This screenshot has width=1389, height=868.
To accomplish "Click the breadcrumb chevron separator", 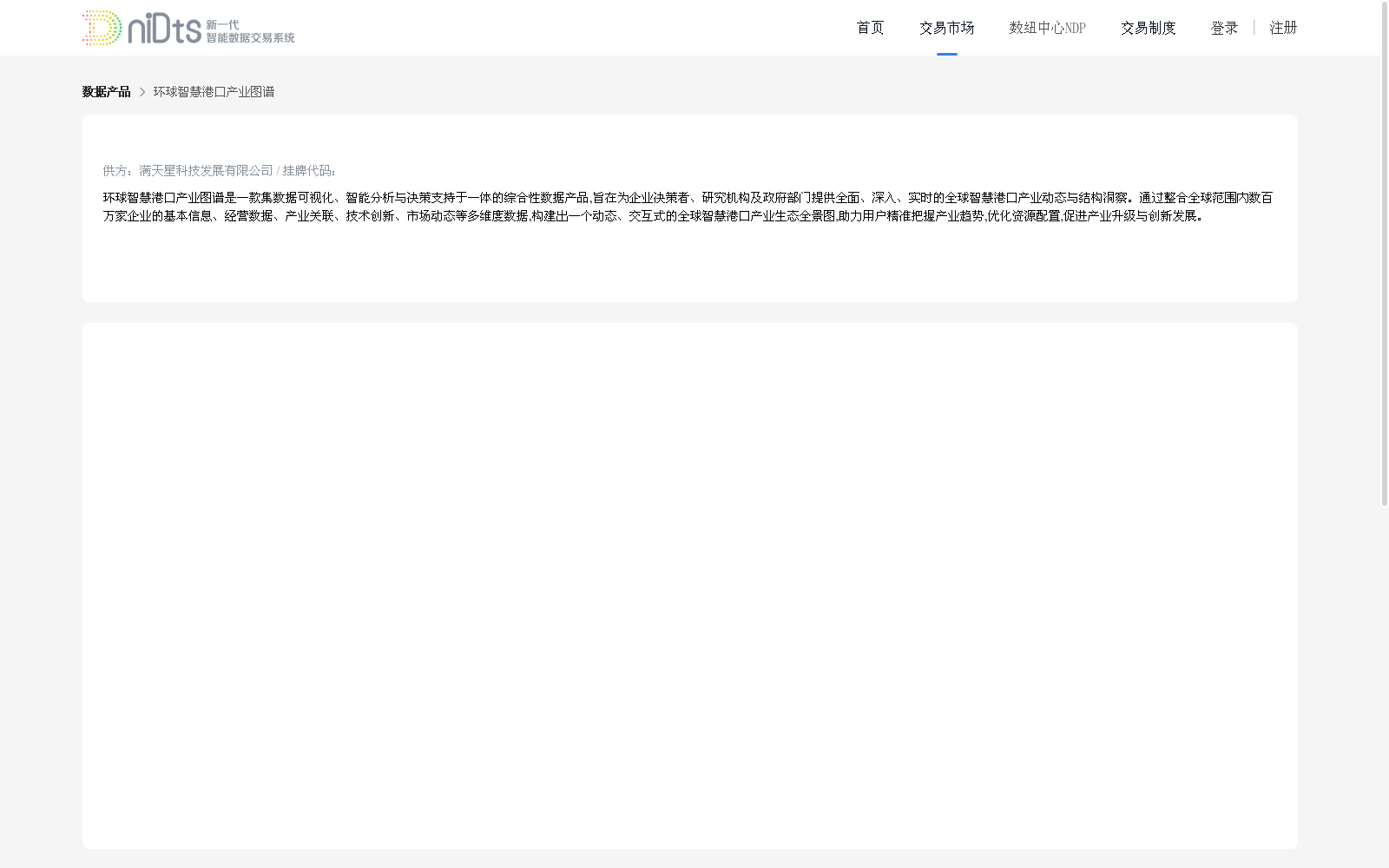I will 142,92.
